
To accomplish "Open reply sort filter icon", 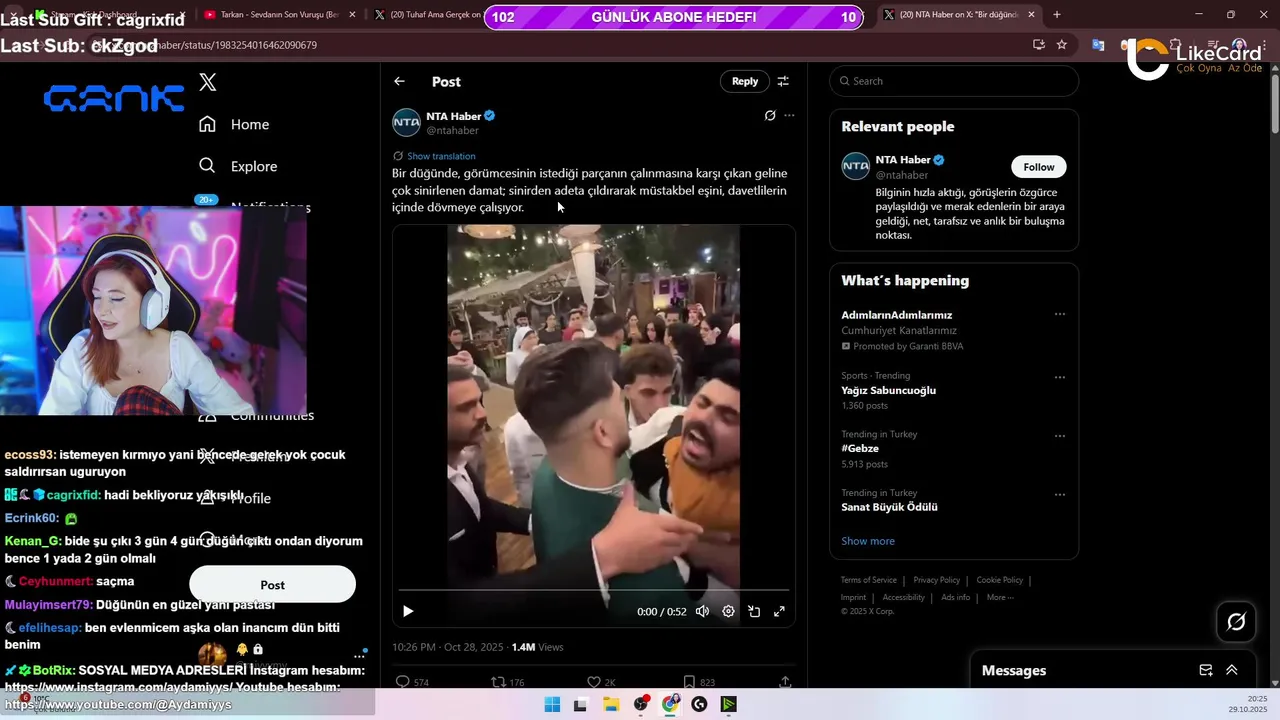I will [x=783, y=81].
